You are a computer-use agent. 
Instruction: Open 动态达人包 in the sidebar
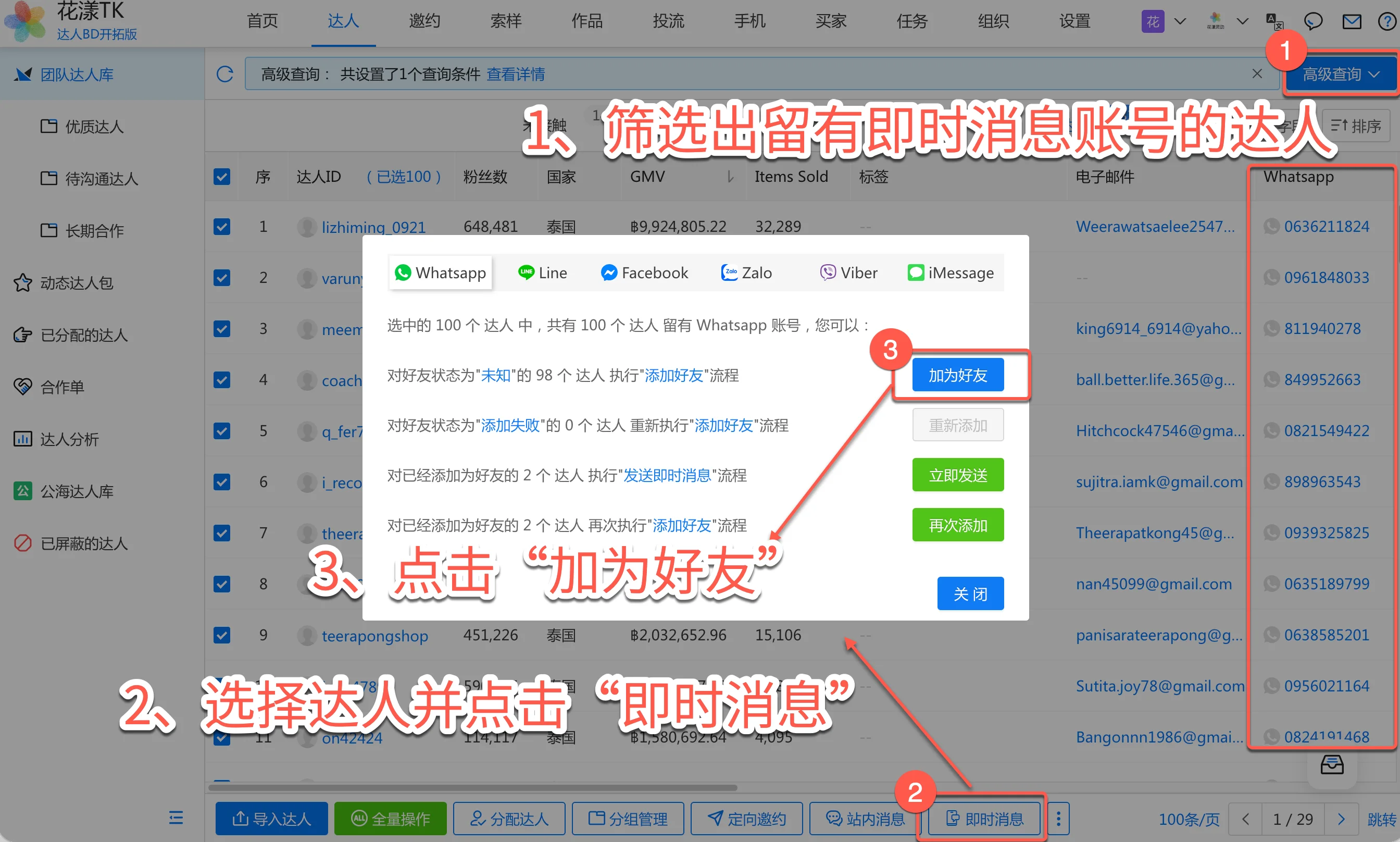(77, 282)
